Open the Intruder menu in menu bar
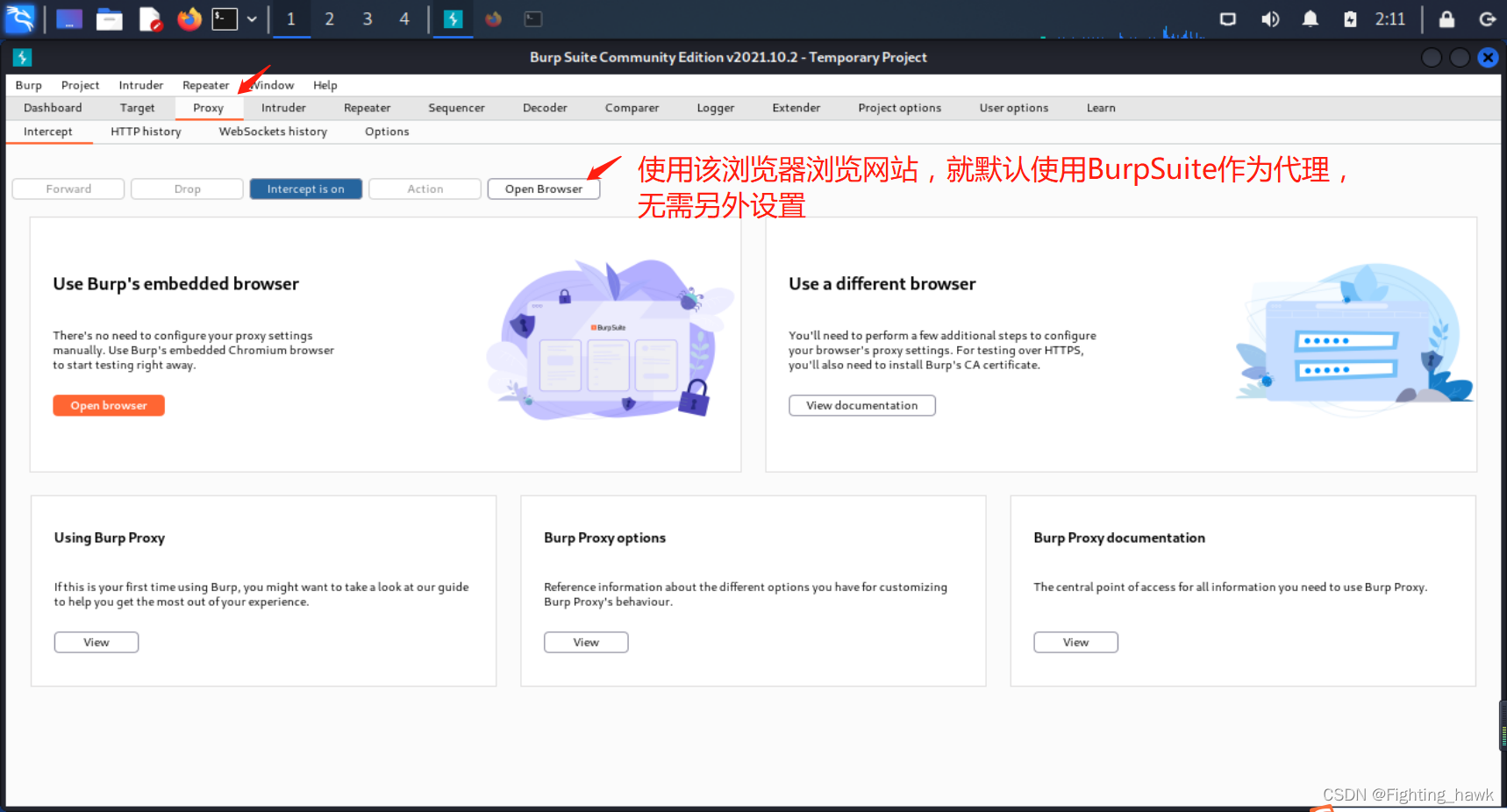1507x812 pixels. (x=141, y=85)
